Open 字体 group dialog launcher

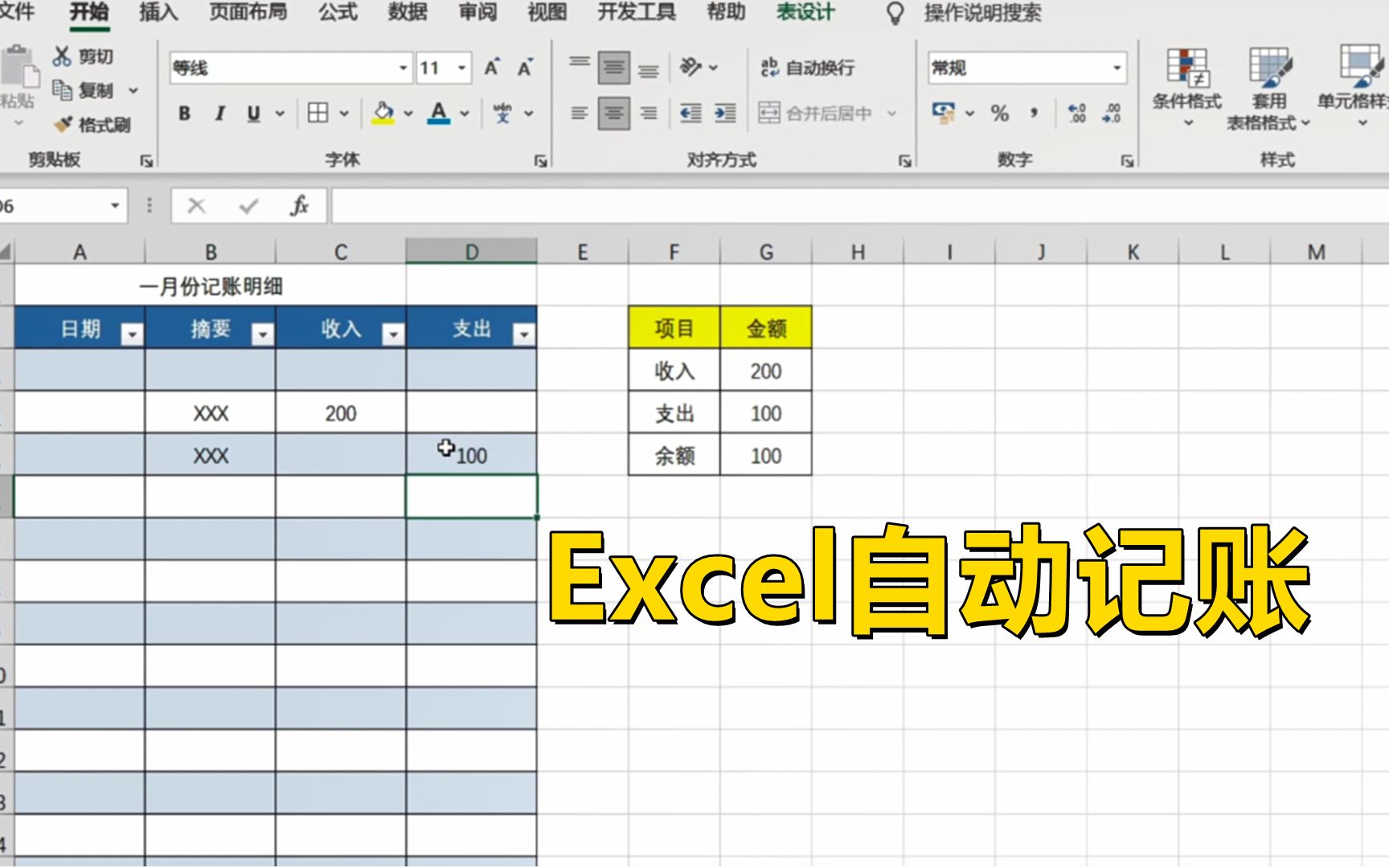(x=540, y=162)
